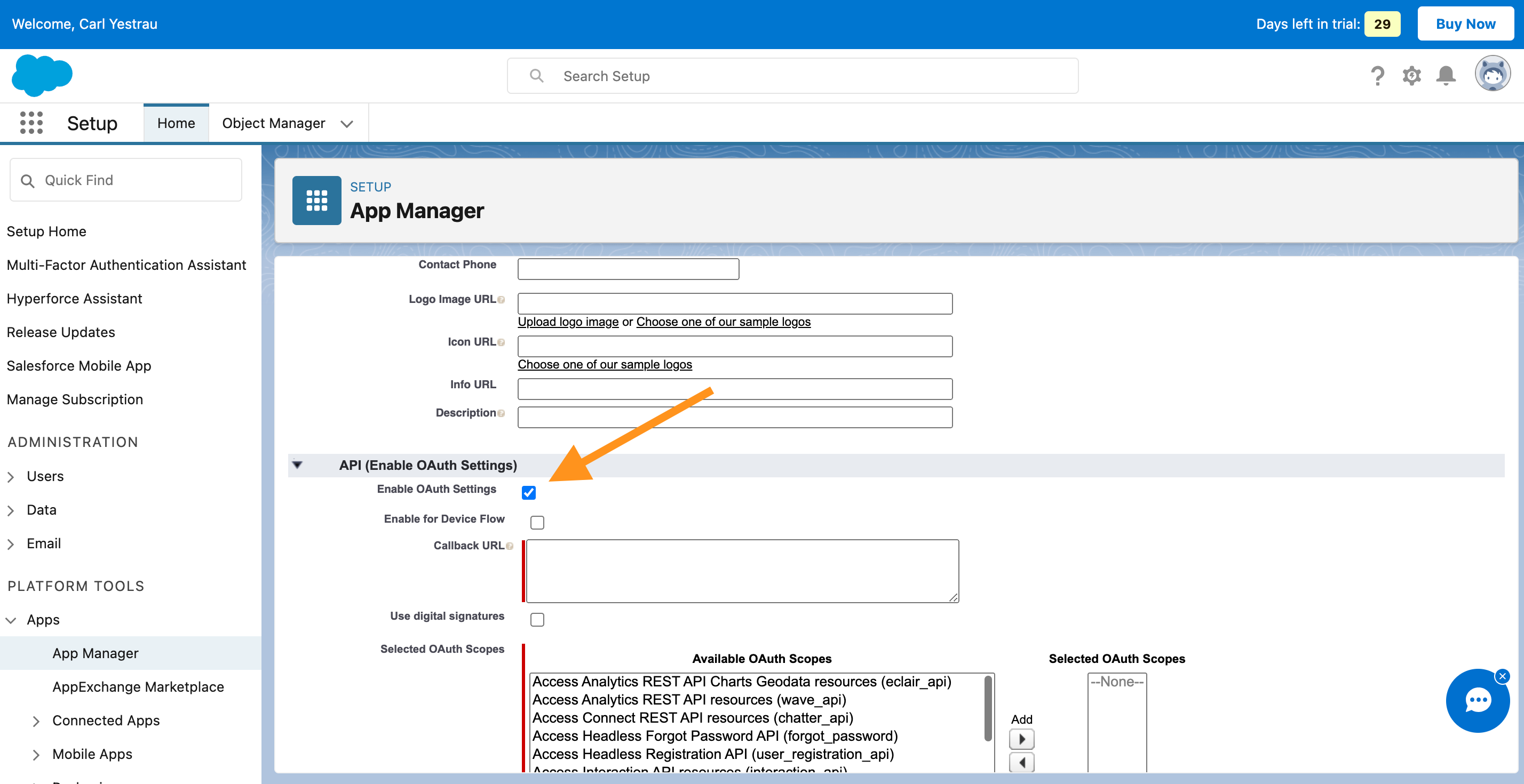Viewport: 1524px width, 784px height.
Task: Click the Salesforce cloud logo
Action: [42, 76]
